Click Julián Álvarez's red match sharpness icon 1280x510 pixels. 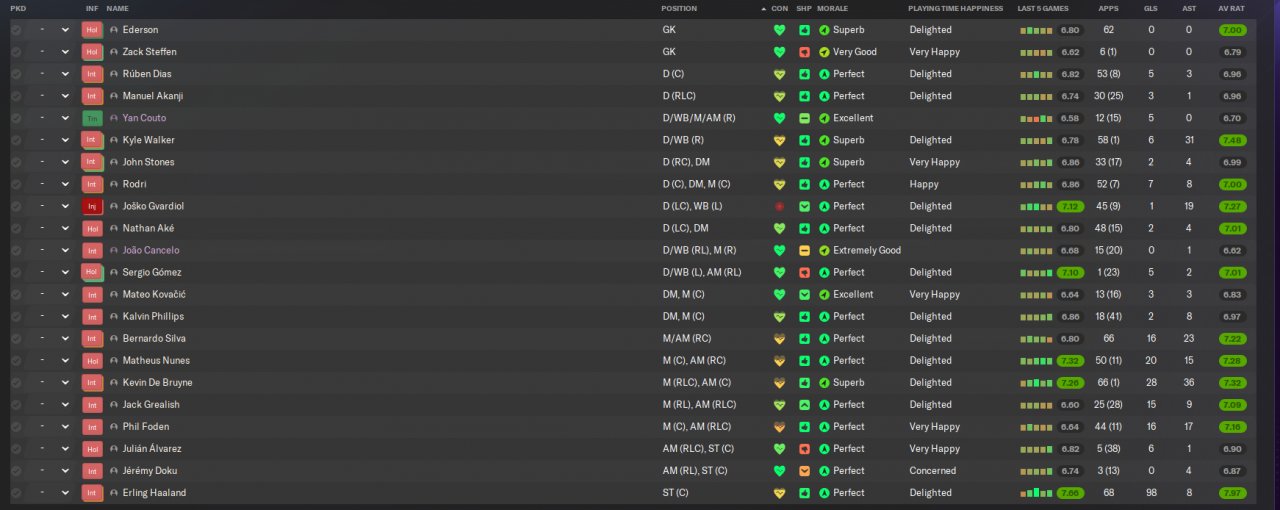point(805,449)
